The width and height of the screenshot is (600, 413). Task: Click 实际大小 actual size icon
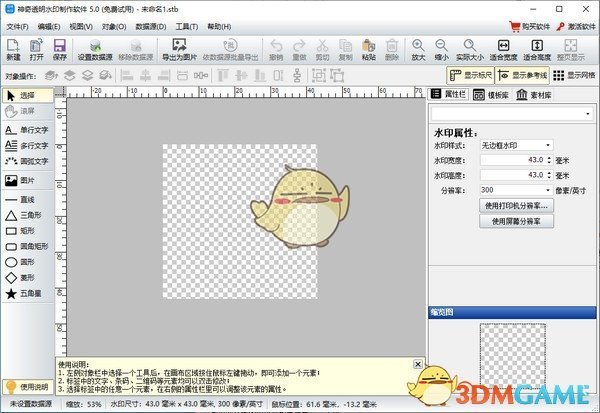click(x=470, y=50)
